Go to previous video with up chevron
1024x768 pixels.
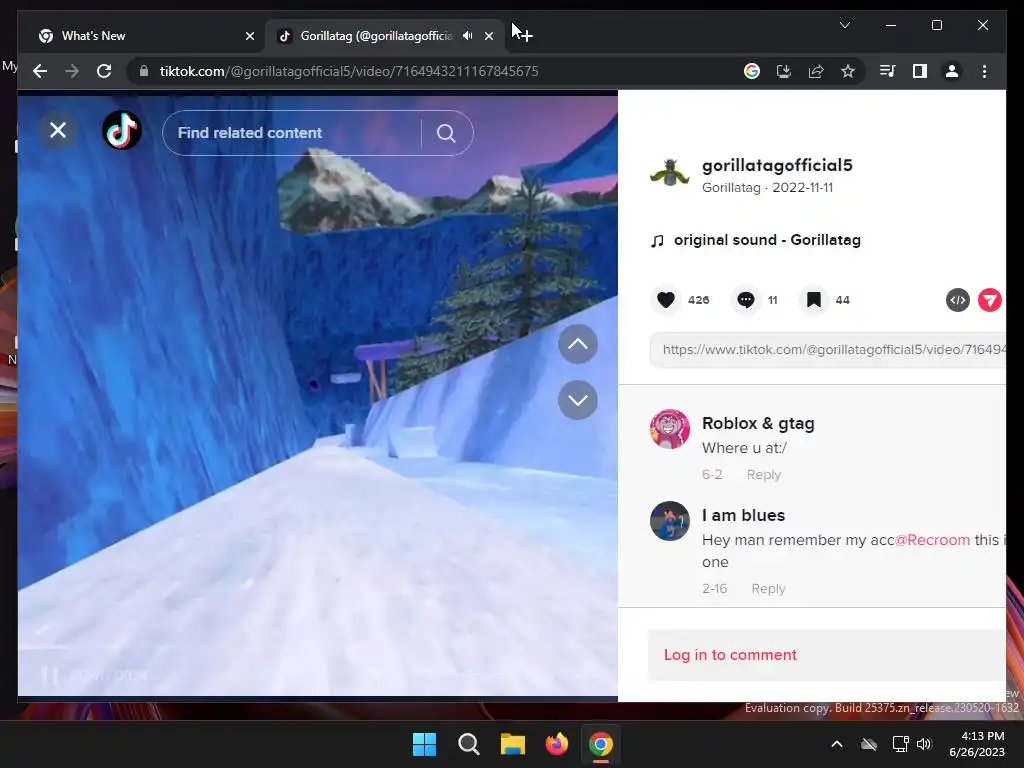pyautogui.click(x=577, y=344)
